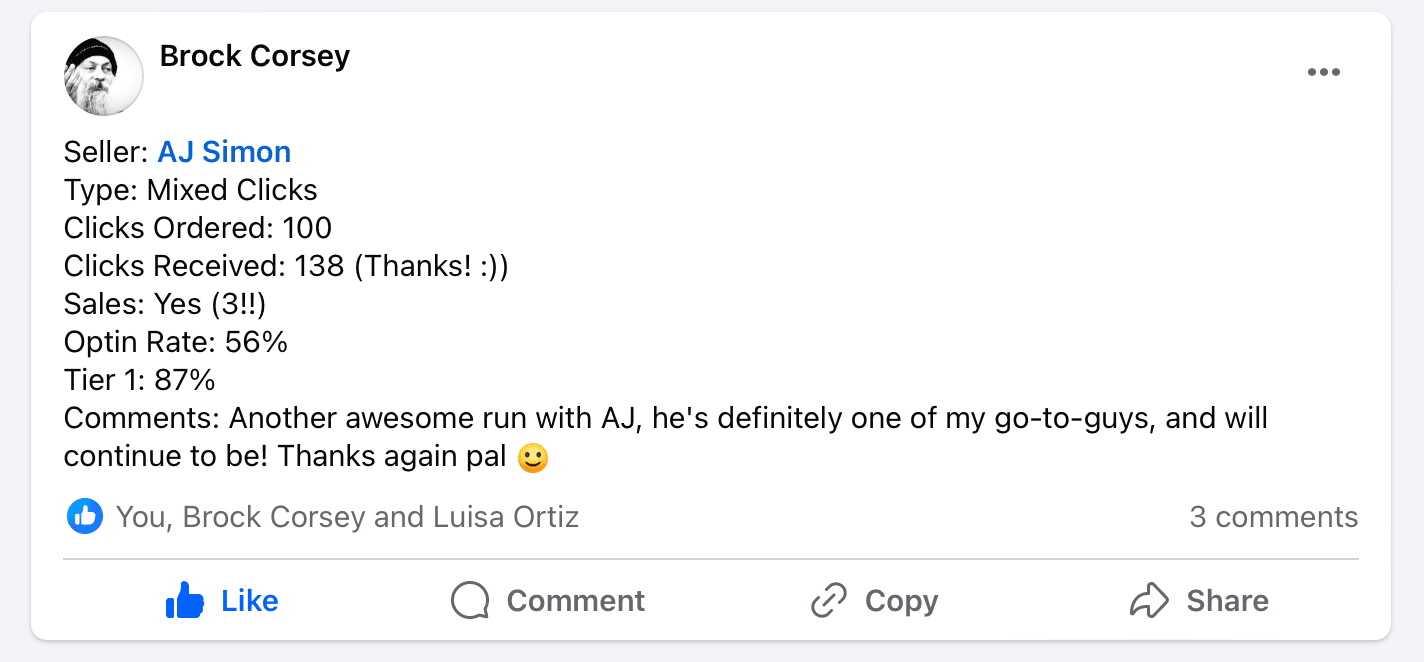Image resolution: width=1424 pixels, height=662 pixels.
Task: Click the 'Type: Mixed Clicks' text line
Action: 191,190
